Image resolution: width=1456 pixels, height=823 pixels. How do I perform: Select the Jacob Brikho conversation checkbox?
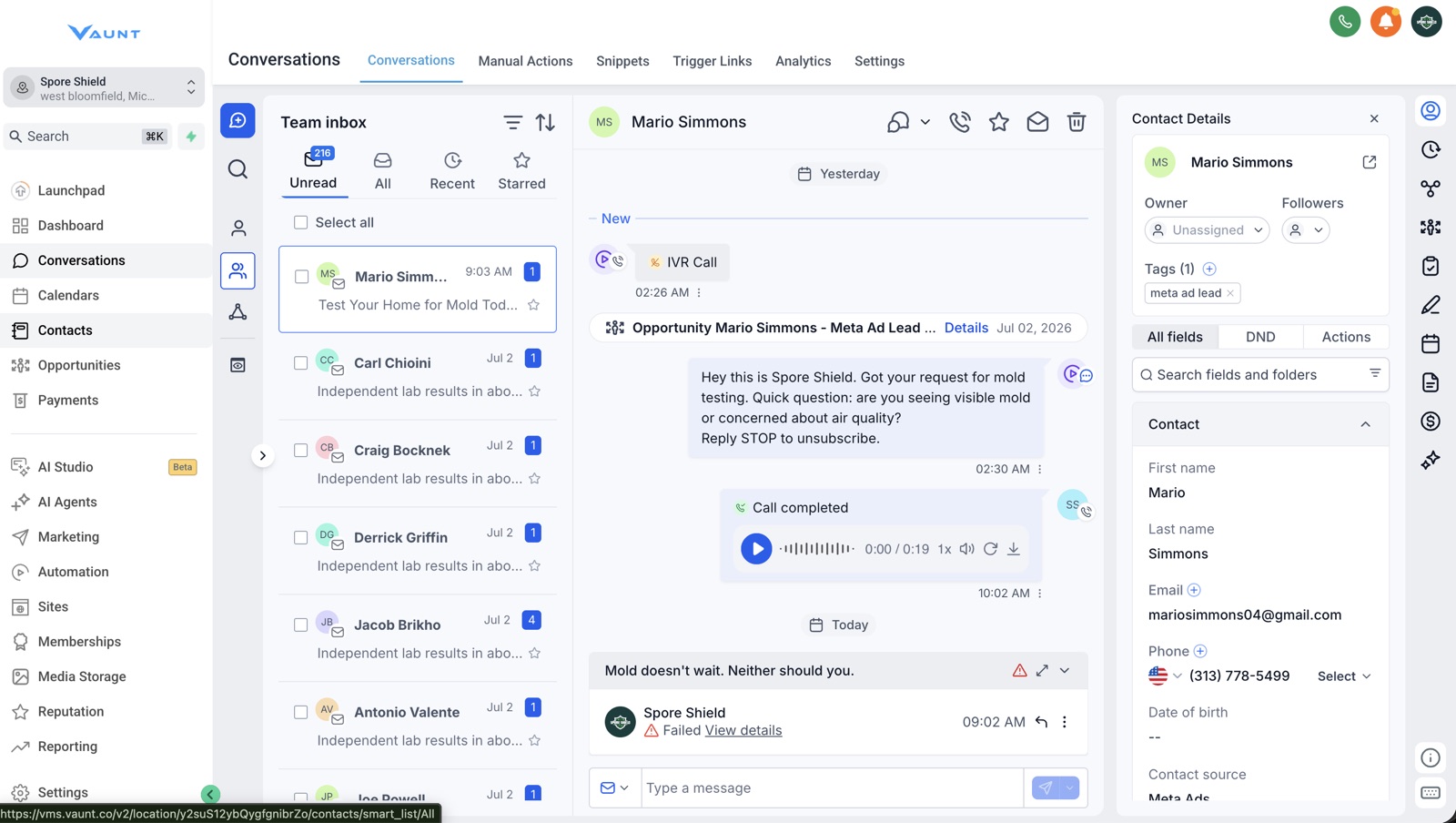click(x=301, y=625)
